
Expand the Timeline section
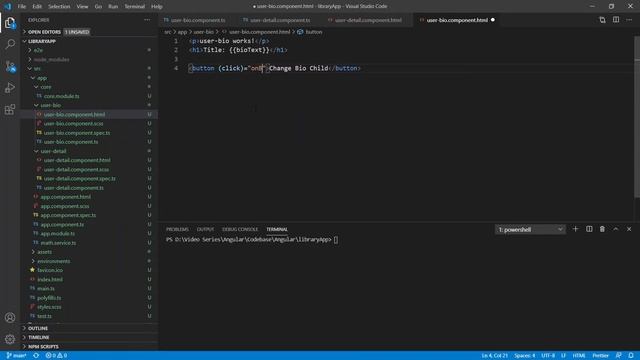coord(39,338)
